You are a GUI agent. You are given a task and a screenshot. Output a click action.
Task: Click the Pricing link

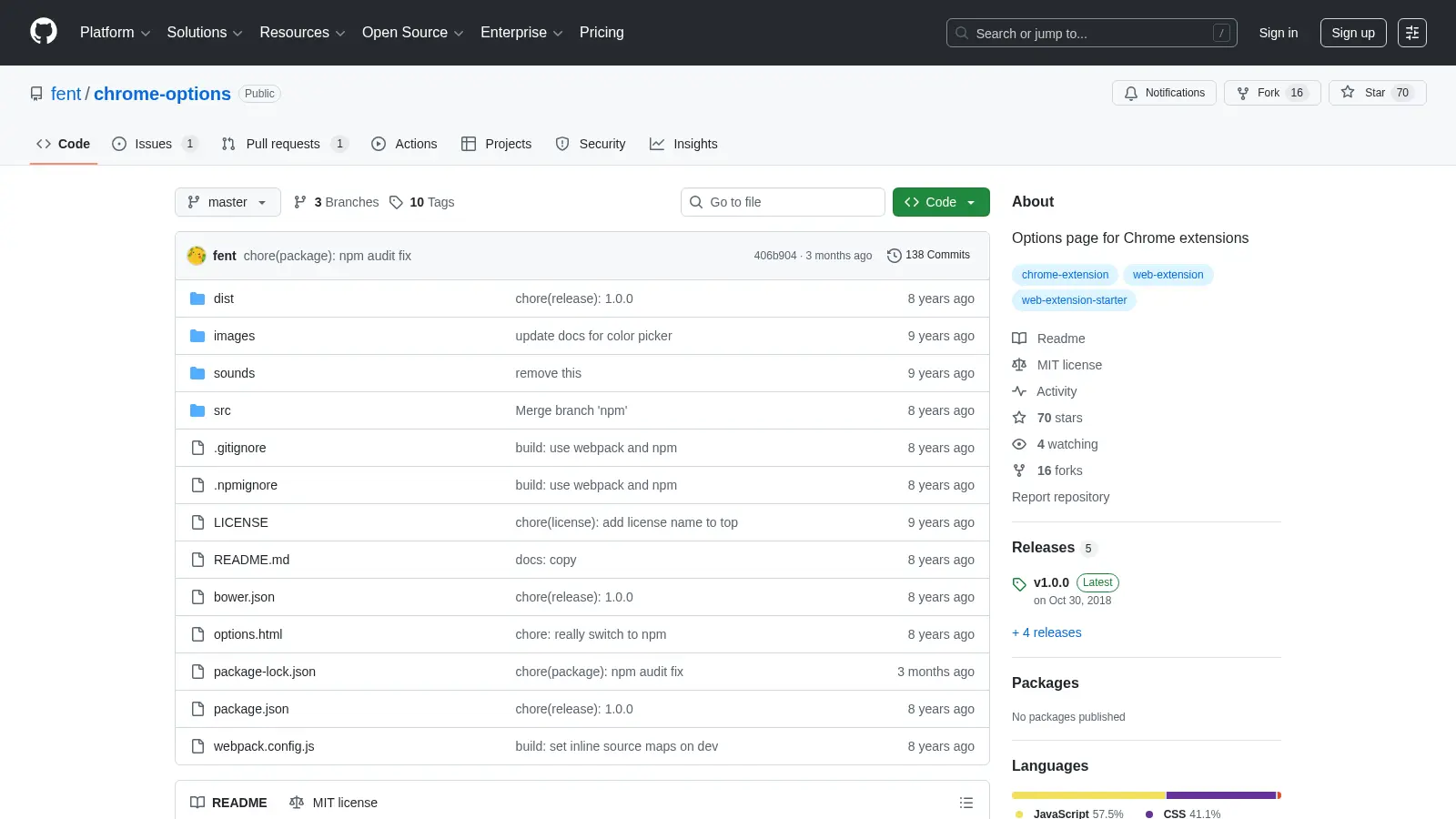coord(602,32)
